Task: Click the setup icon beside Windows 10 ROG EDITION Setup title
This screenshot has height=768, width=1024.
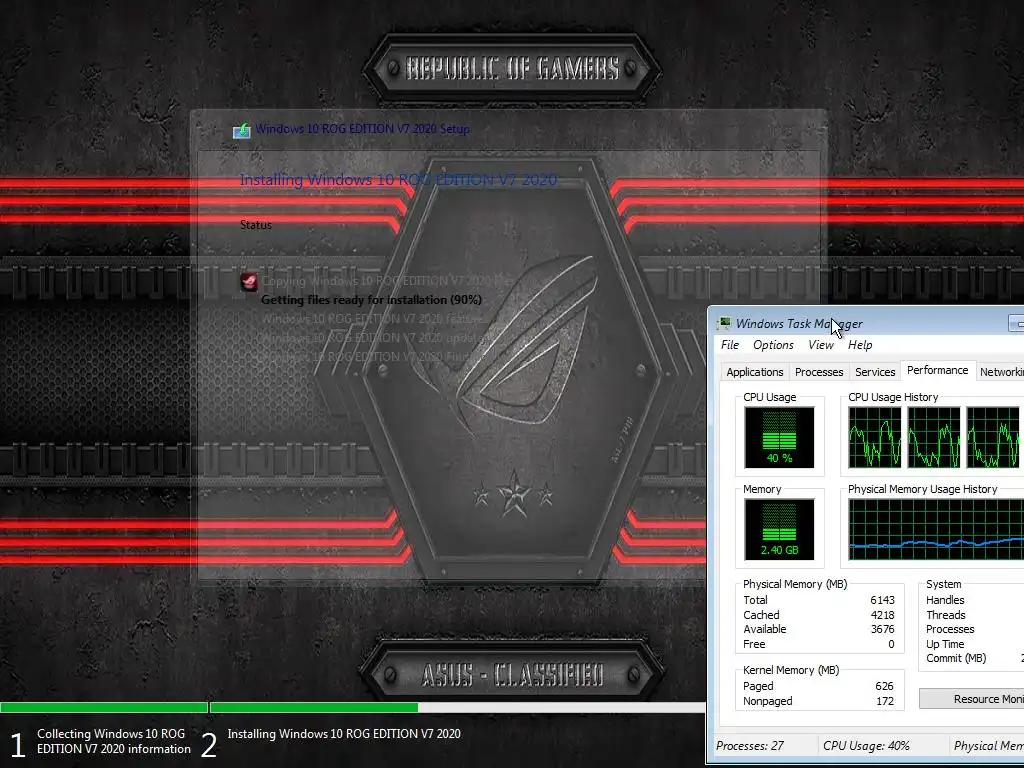Action: click(x=242, y=130)
